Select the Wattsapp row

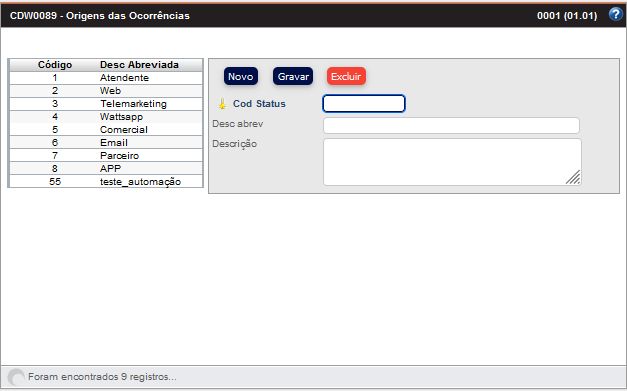[x=106, y=117]
